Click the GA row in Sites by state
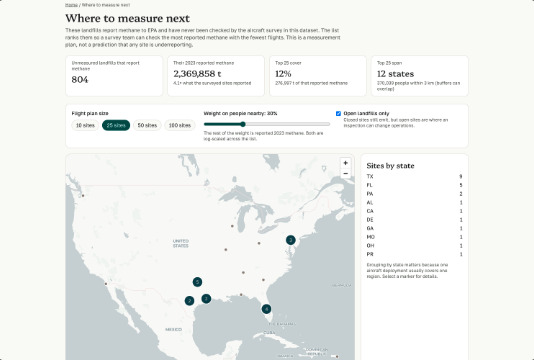Screen dimensions: 534x360 414,229
